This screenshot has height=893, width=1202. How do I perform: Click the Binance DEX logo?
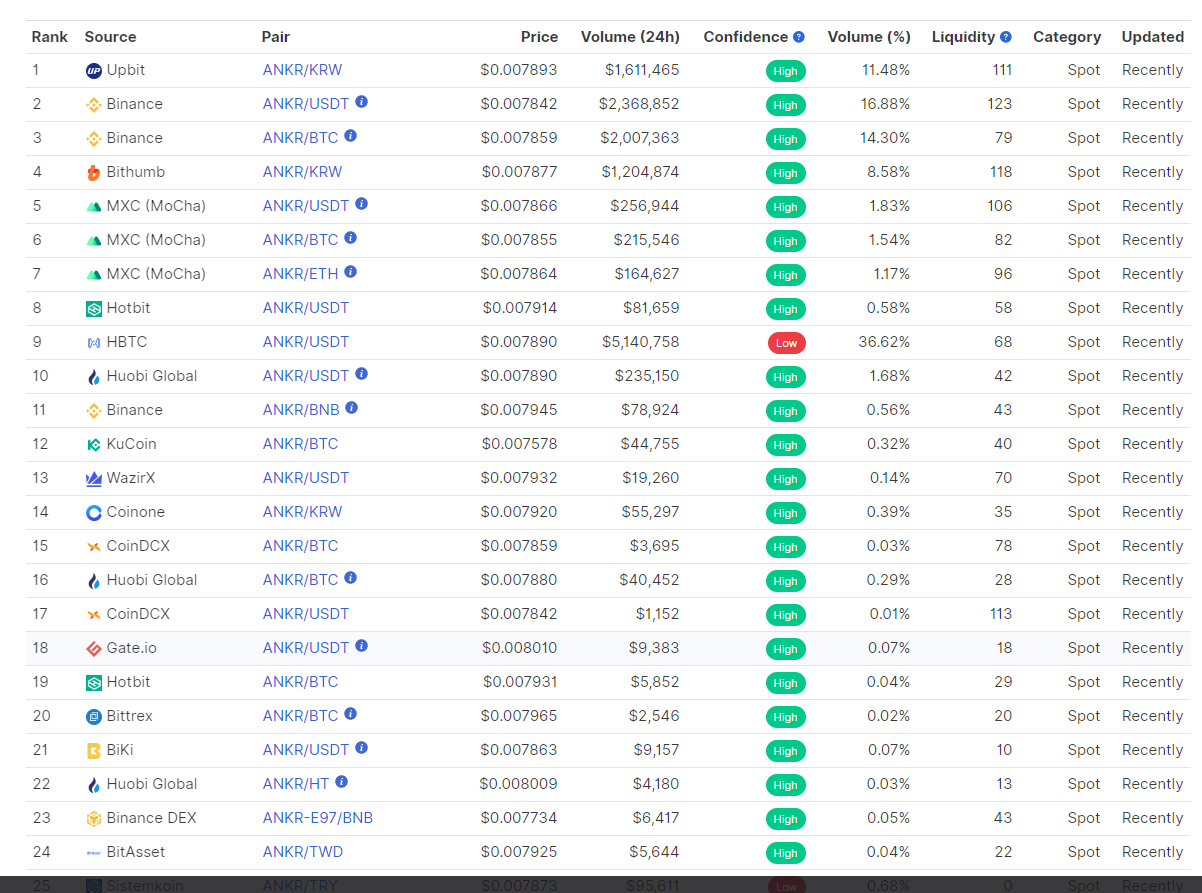point(94,819)
